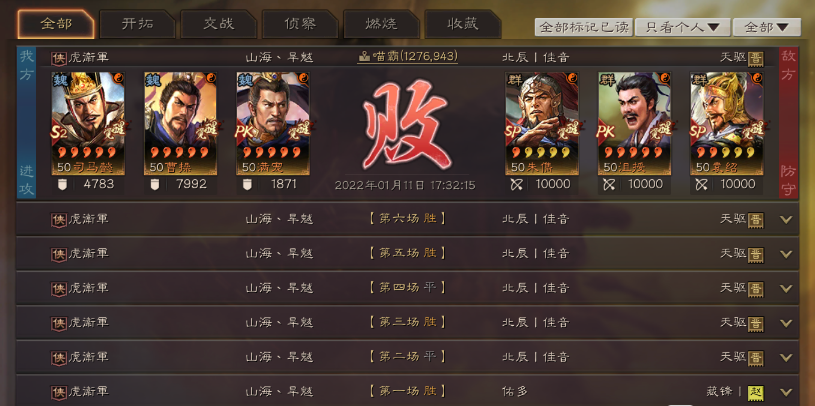Viewport: 815px width, 406px height.
Task: Switch to the 侦察 tab
Action: point(300,24)
